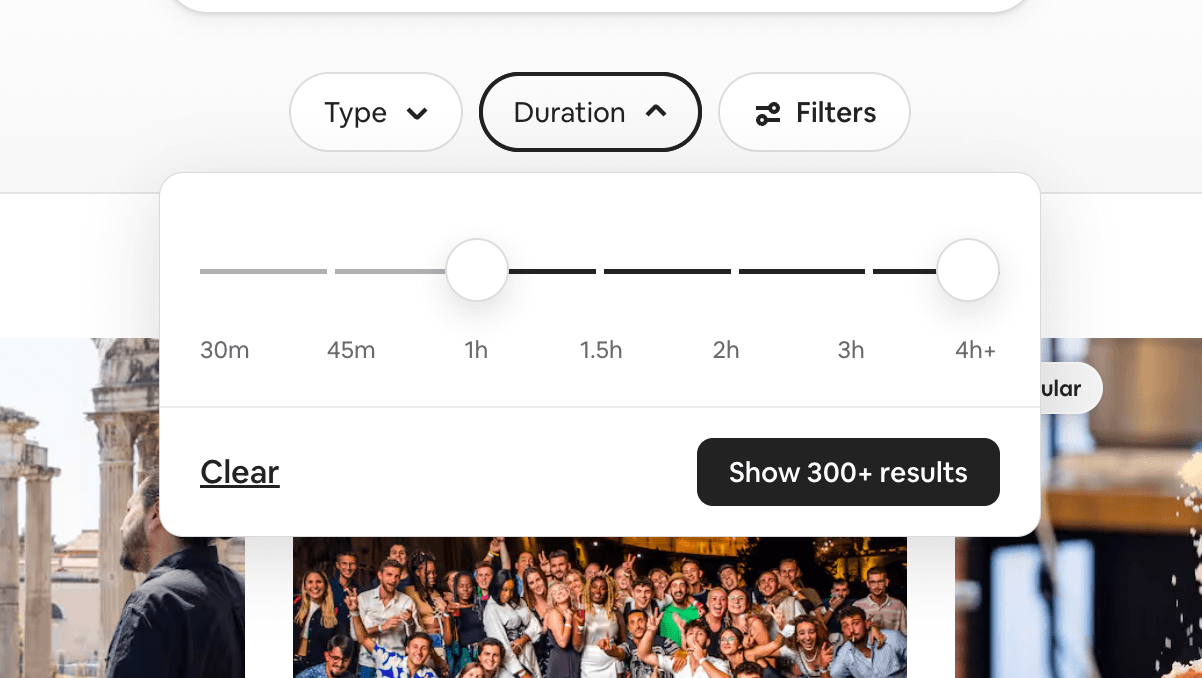Screen dimensions: 1202x678
Task: Select the 30m duration label
Action: [225, 350]
